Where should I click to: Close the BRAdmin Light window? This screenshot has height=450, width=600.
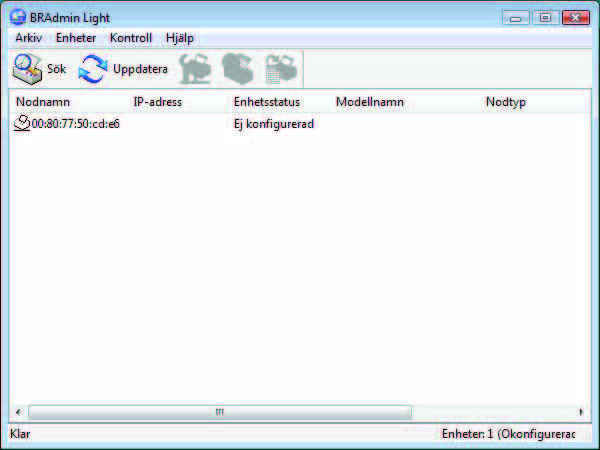(576, 18)
